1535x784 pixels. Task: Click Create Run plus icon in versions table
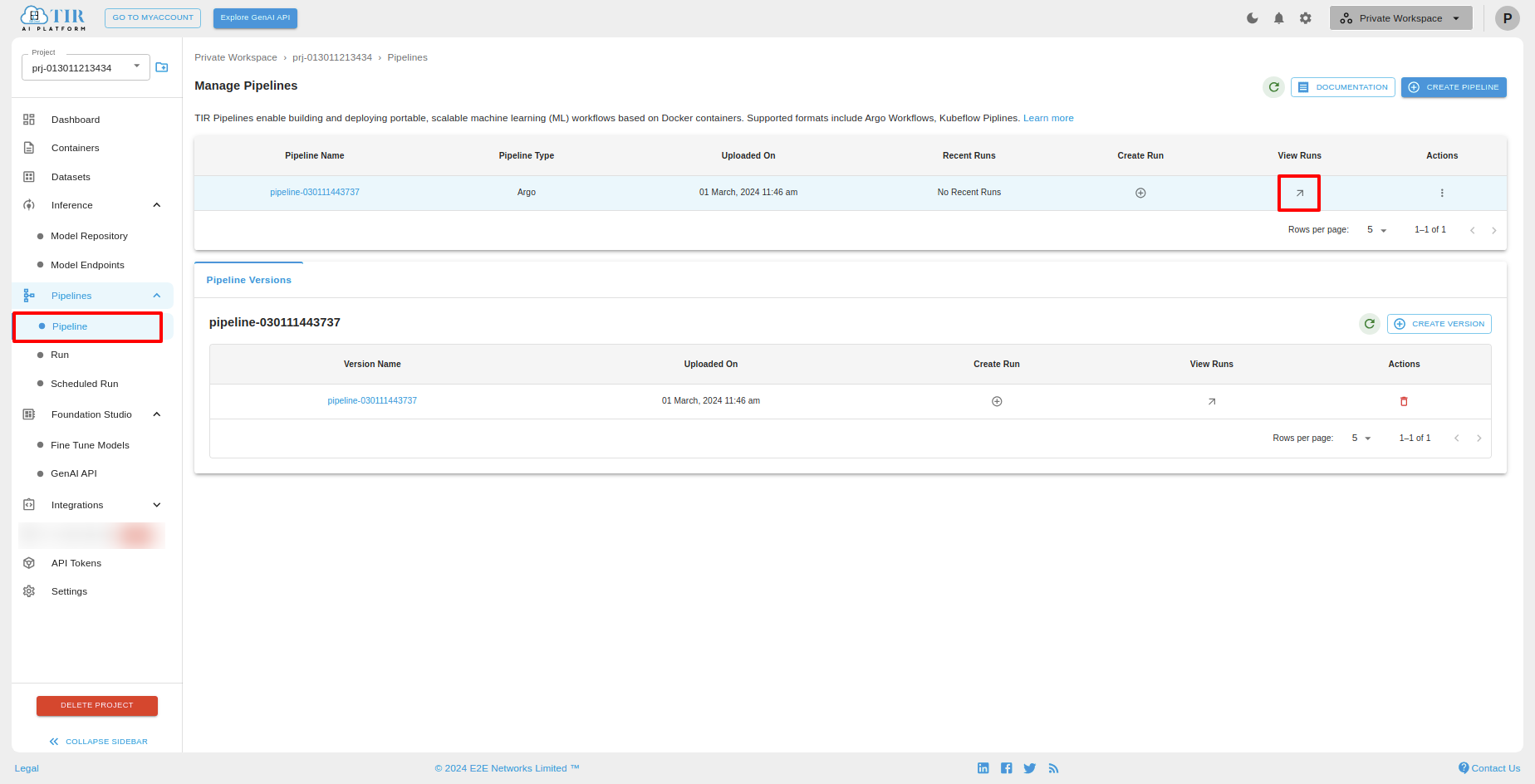point(997,401)
